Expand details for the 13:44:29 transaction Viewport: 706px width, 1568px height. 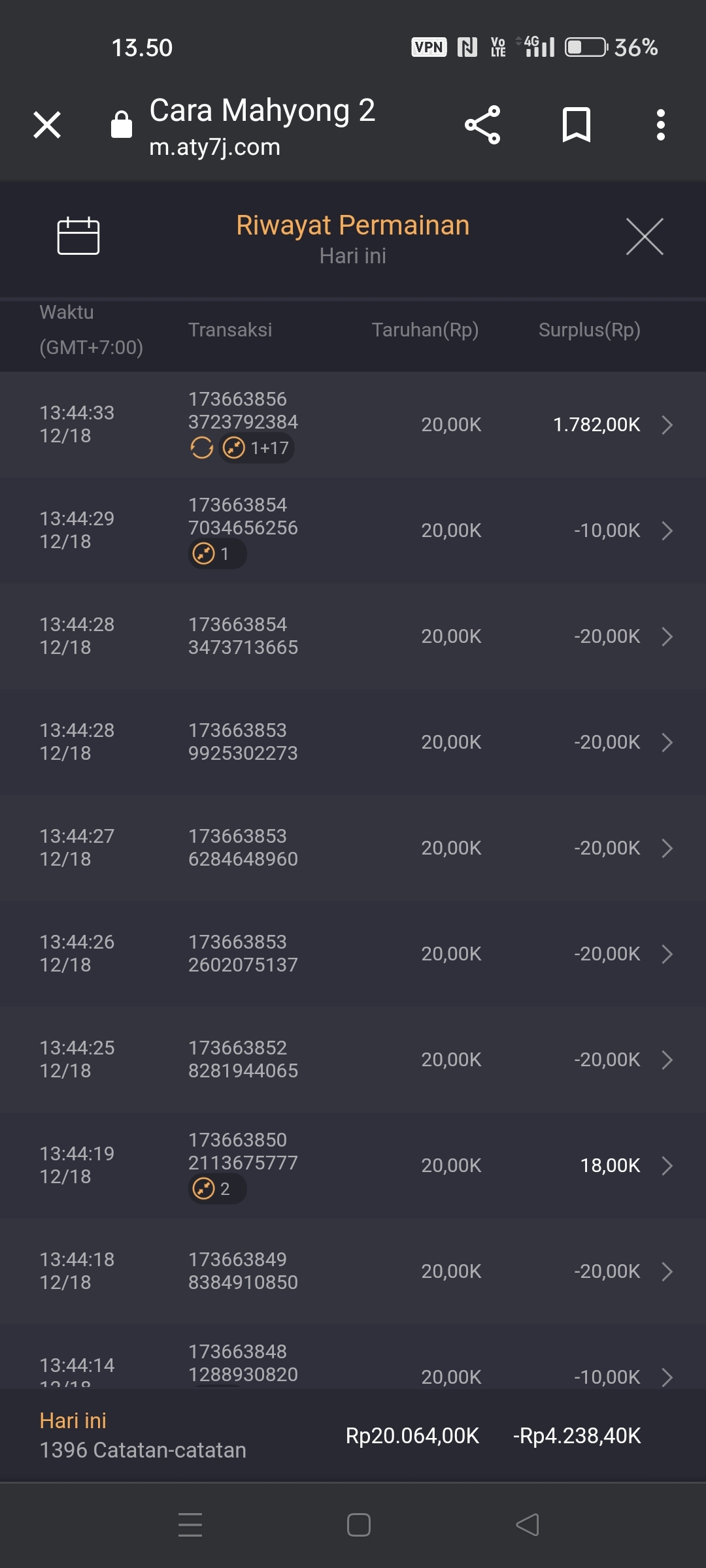pyautogui.click(x=667, y=531)
